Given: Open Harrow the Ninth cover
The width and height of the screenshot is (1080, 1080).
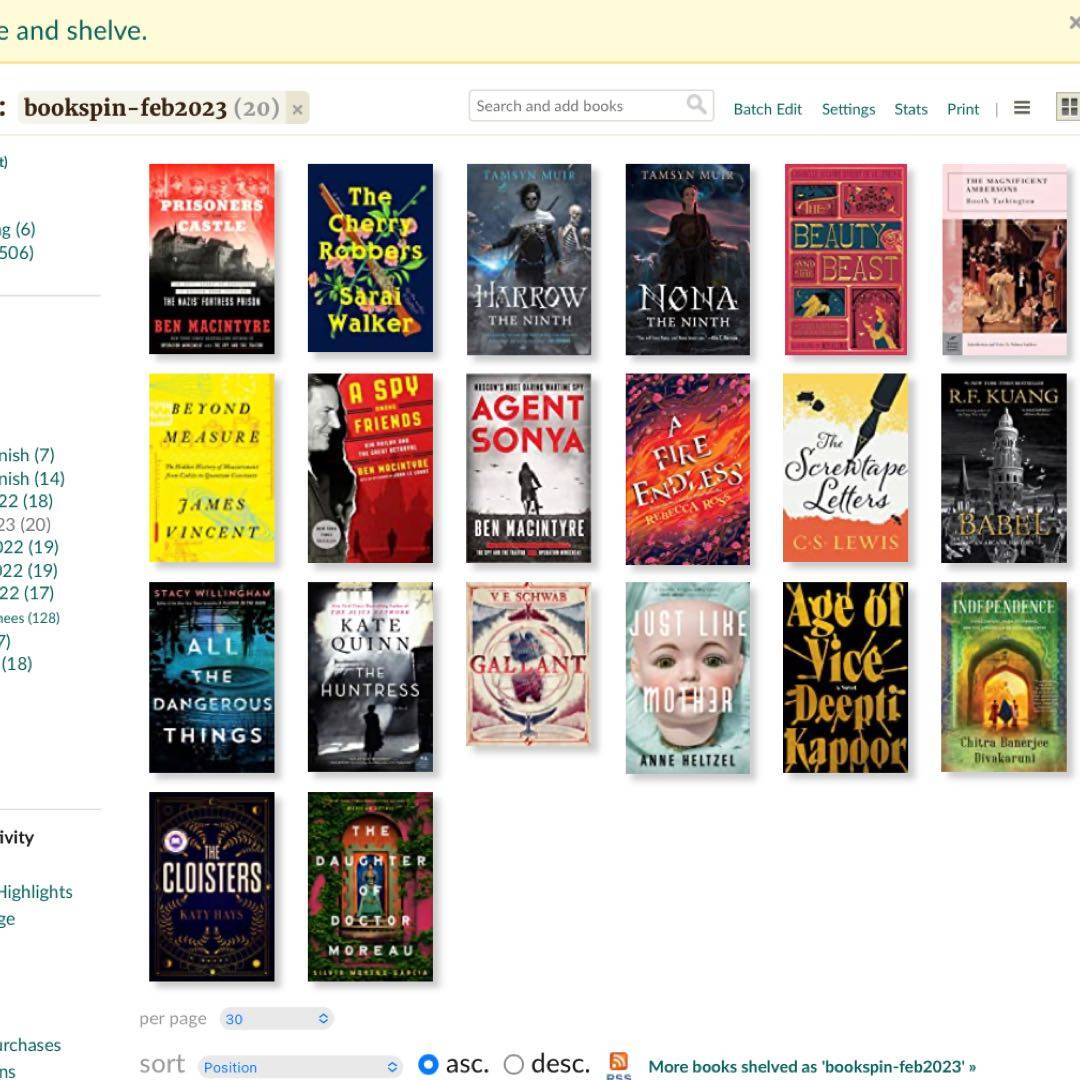Looking at the screenshot, I should click(x=529, y=259).
